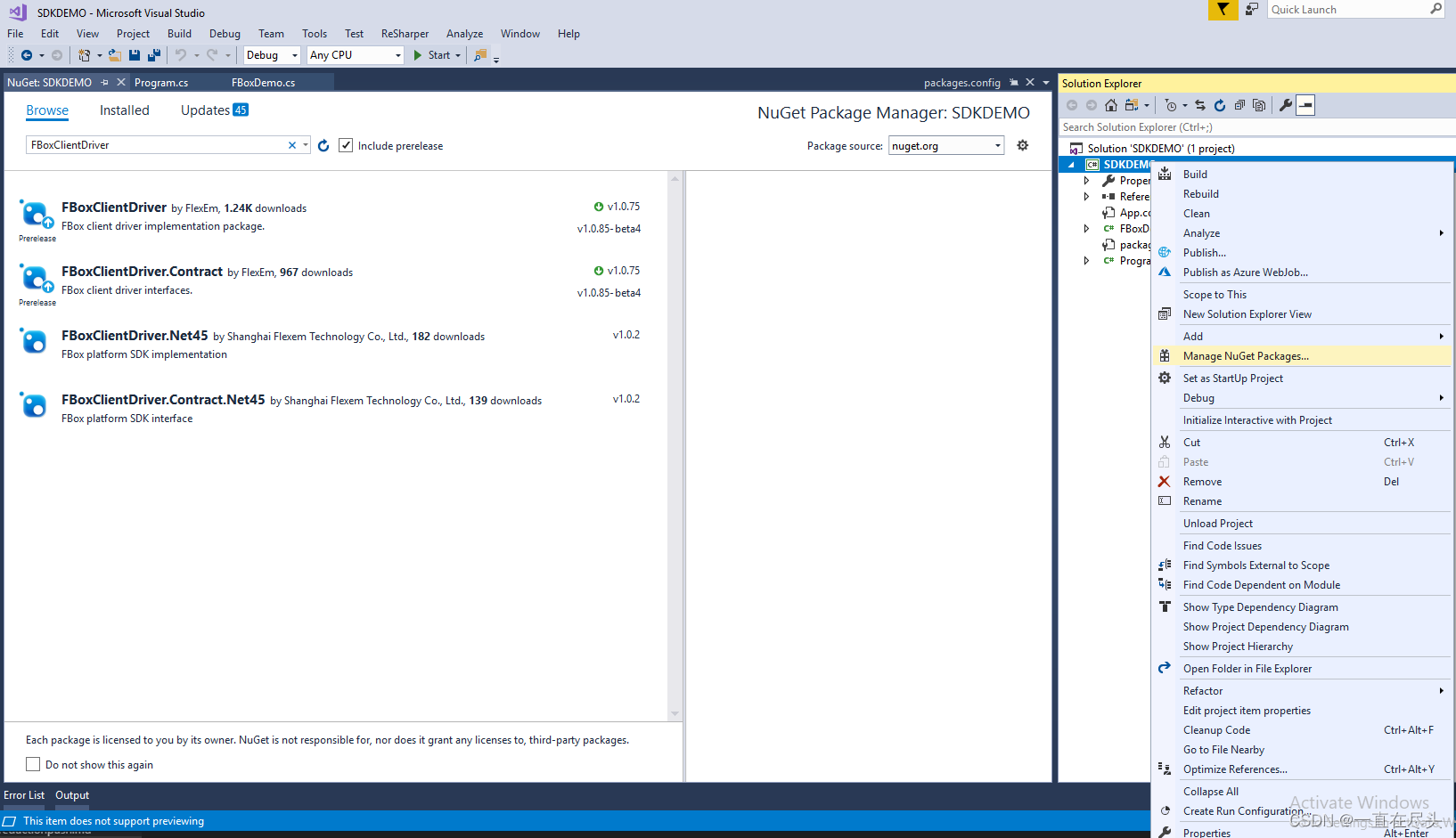The image size is (1456, 838).
Task: Open Properties via the wrench toolbar icon
Action: coord(1286,105)
